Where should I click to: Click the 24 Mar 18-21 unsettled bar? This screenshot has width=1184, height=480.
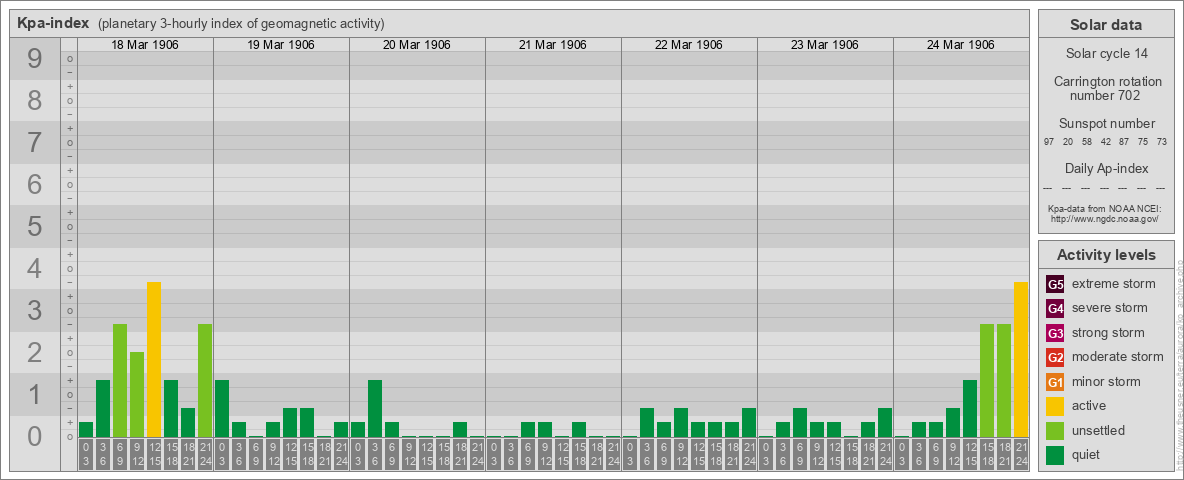(1004, 380)
